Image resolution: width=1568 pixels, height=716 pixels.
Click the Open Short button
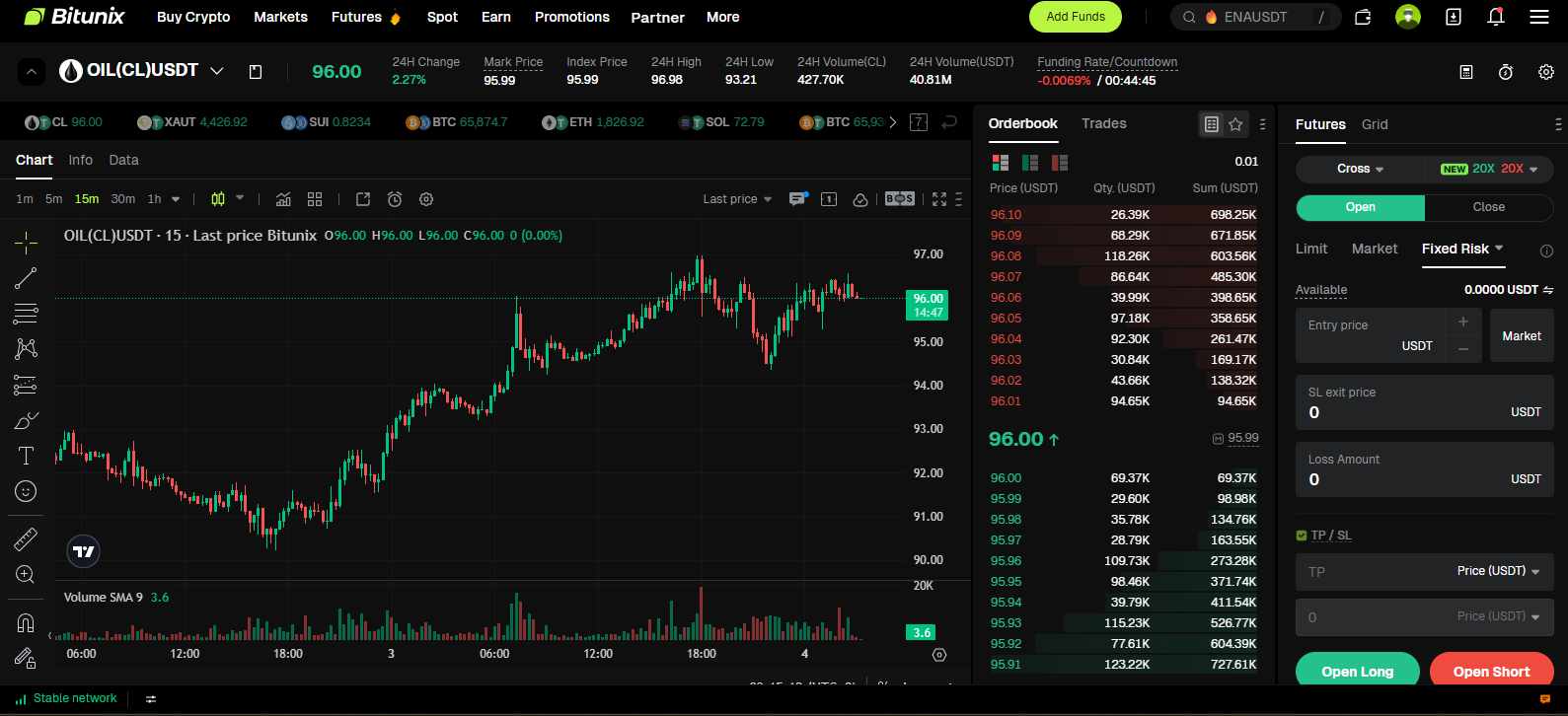1491,672
